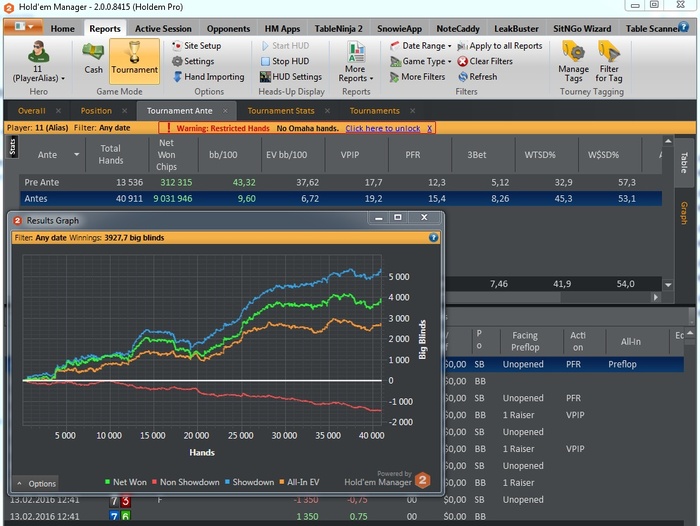Open the SnowieApp tab

[x=399, y=29]
